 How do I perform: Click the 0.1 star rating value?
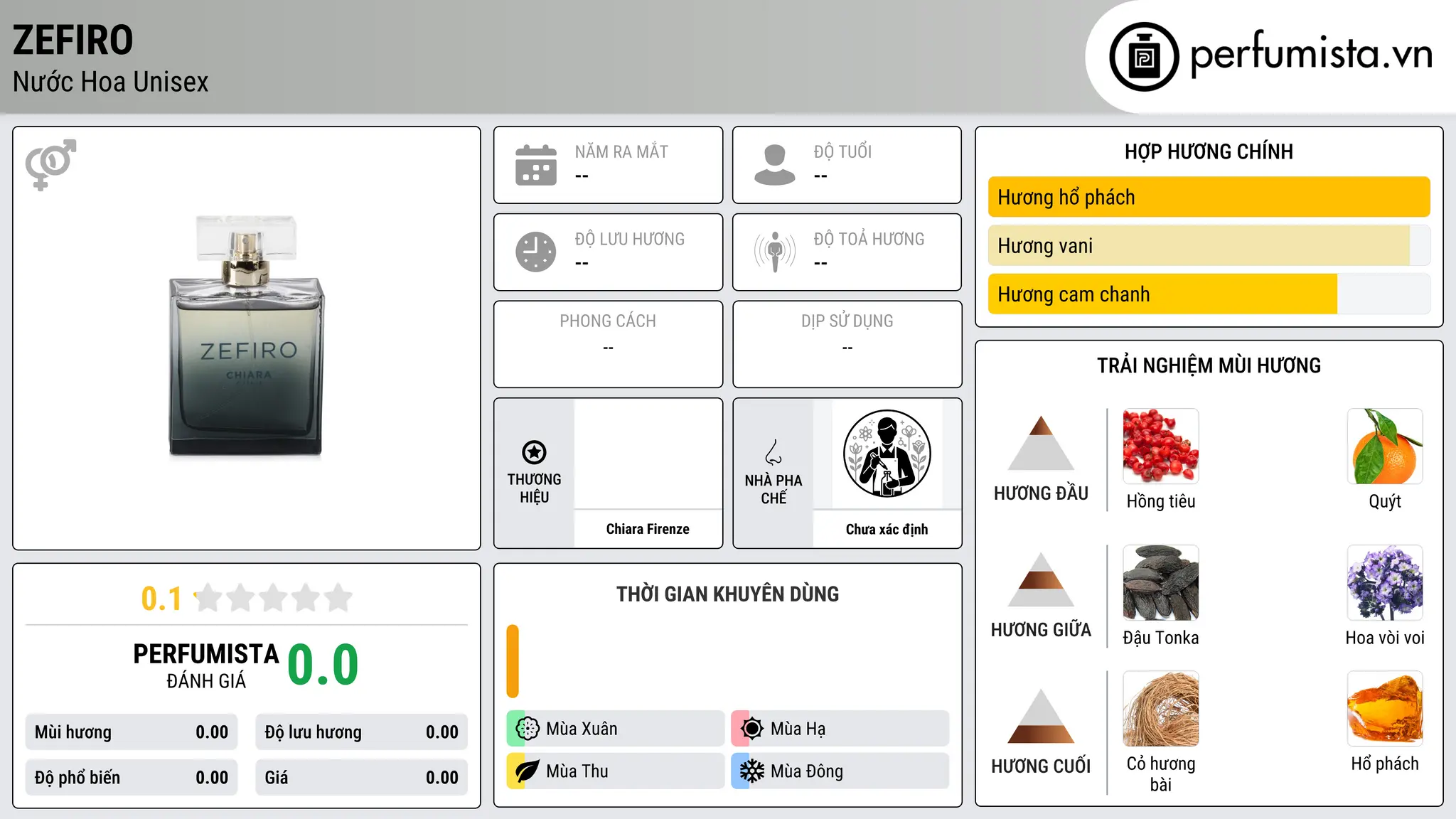pos(161,599)
